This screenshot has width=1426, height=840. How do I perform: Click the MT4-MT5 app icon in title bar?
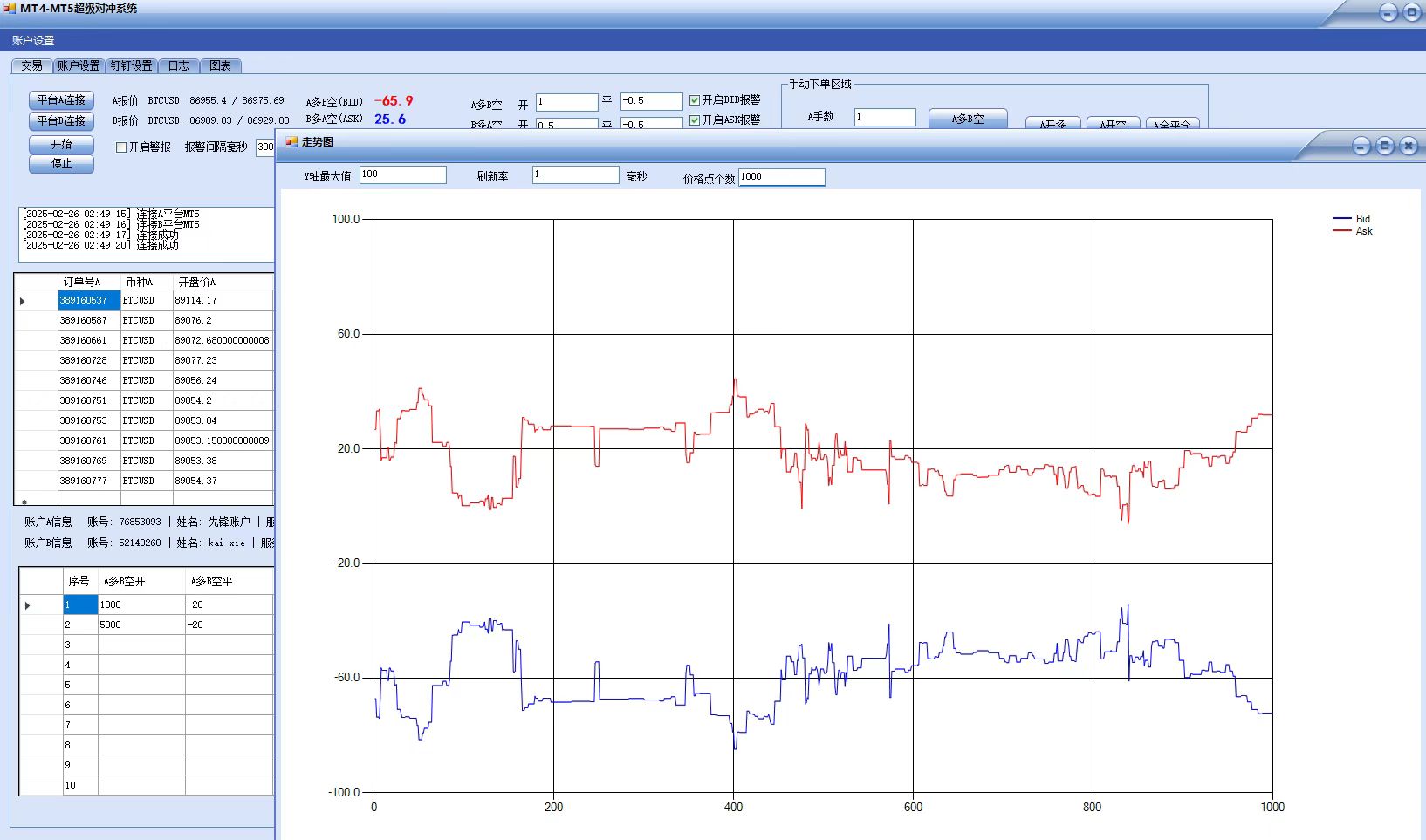pyautogui.click(x=10, y=9)
